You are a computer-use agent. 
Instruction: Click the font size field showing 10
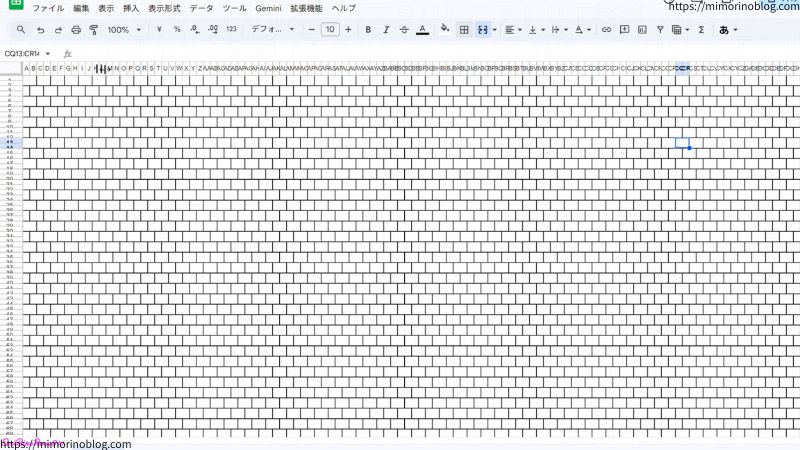pyautogui.click(x=330, y=30)
